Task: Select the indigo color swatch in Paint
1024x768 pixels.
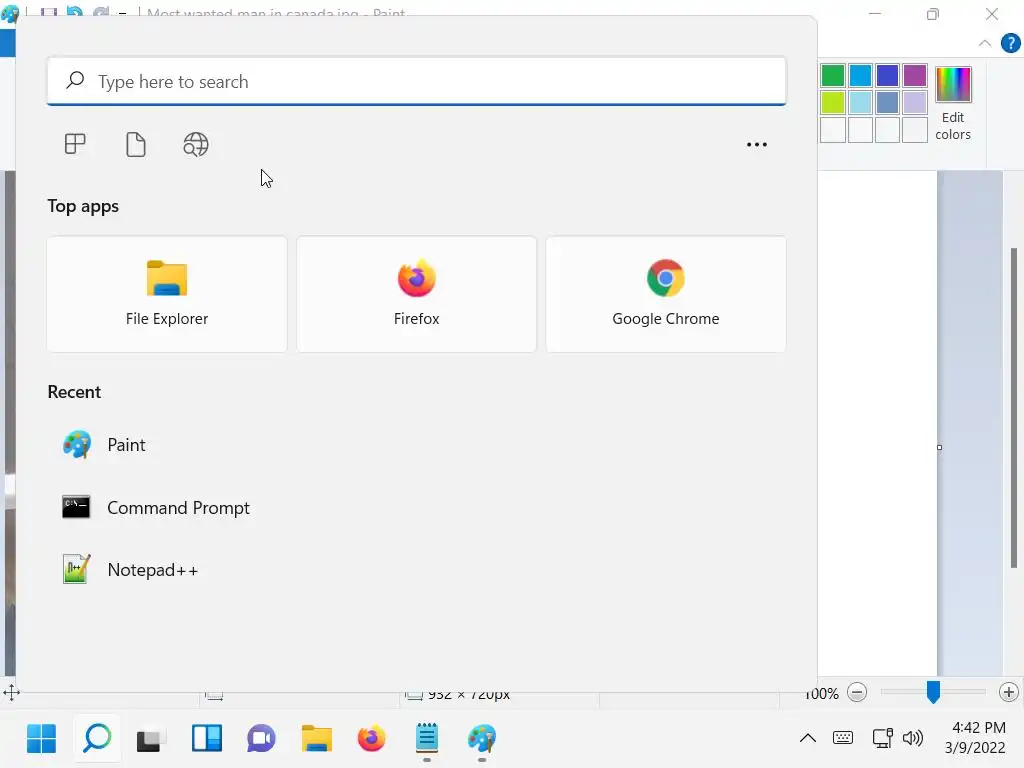Action: click(888, 76)
